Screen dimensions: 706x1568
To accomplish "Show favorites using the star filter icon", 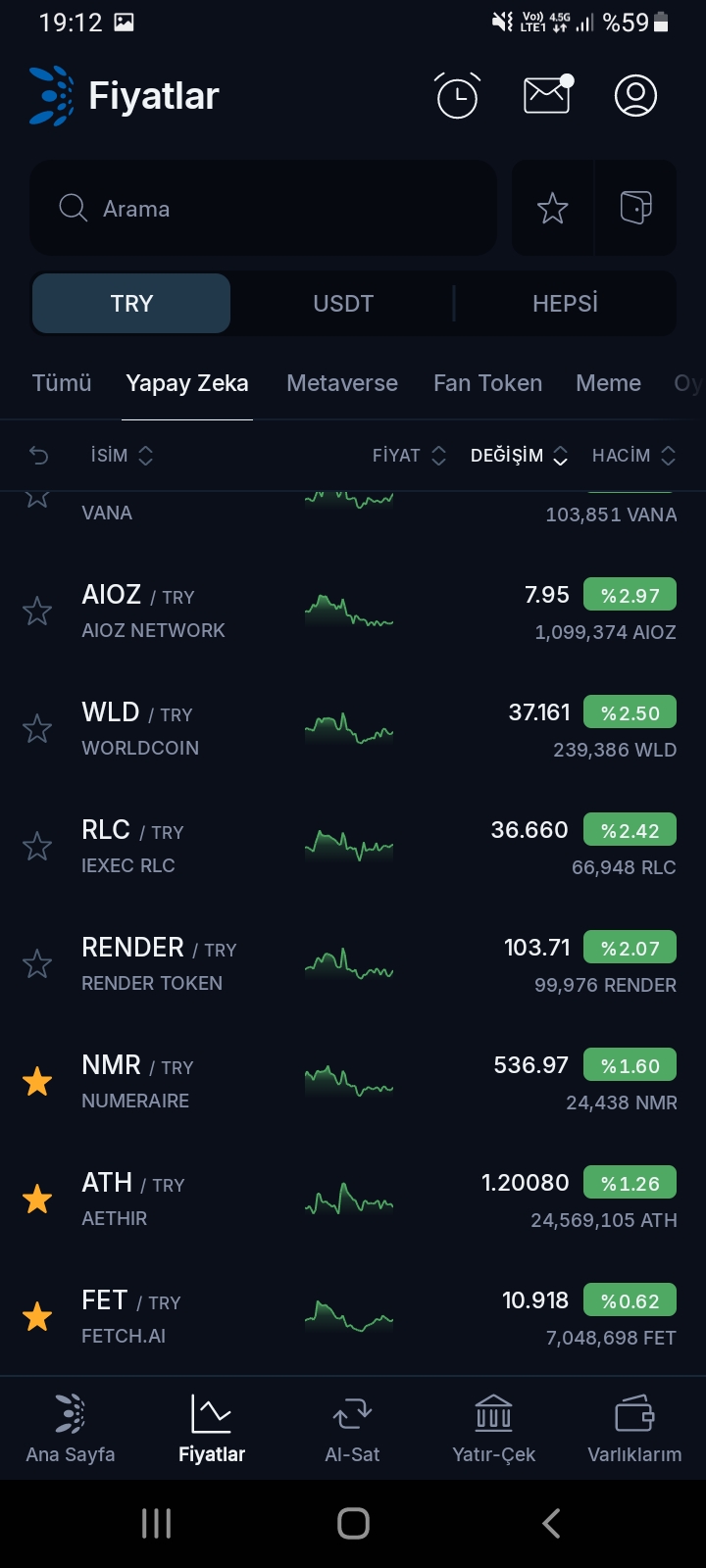I will pyautogui.click(x=553, y=208).
